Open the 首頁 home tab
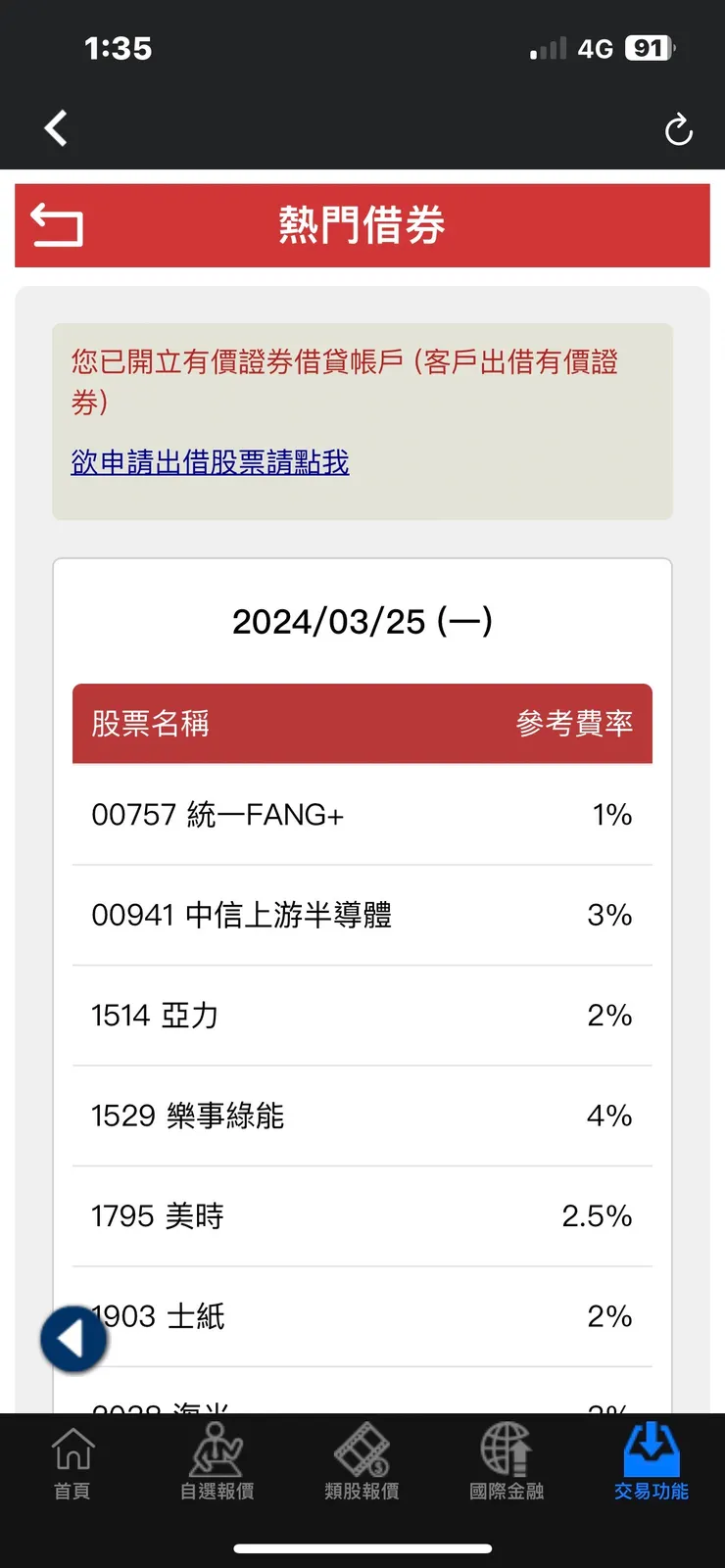This screenshot has height=1568, width=725. pyautogui.click(x=72, y=1463)
